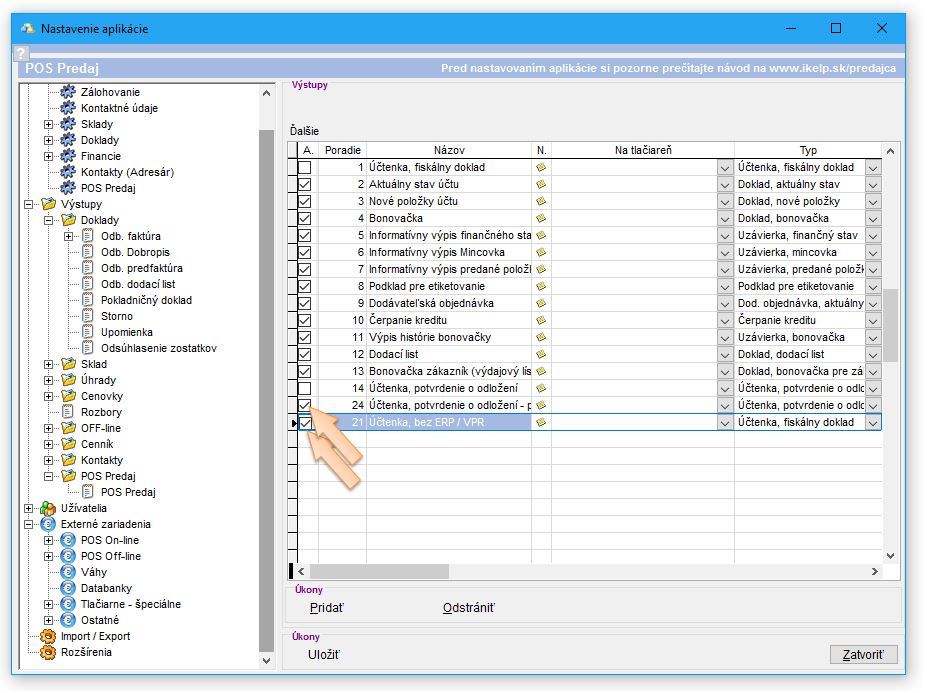Viewport: 927px width, 693px height.
Task: Disable Informatívny výpis Mincovka checkbox
Action: [304, 252]
